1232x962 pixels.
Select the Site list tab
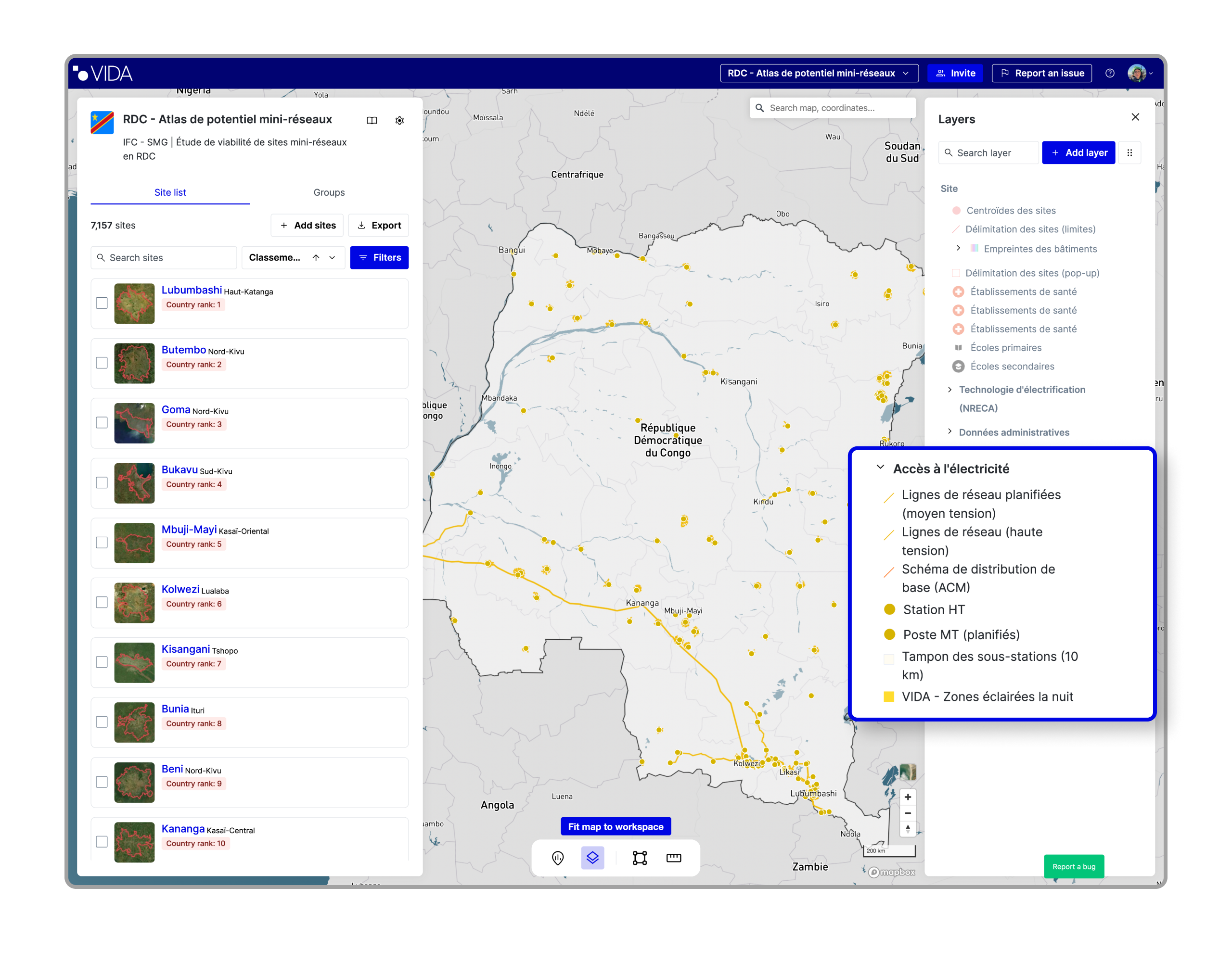pos(170,192)
